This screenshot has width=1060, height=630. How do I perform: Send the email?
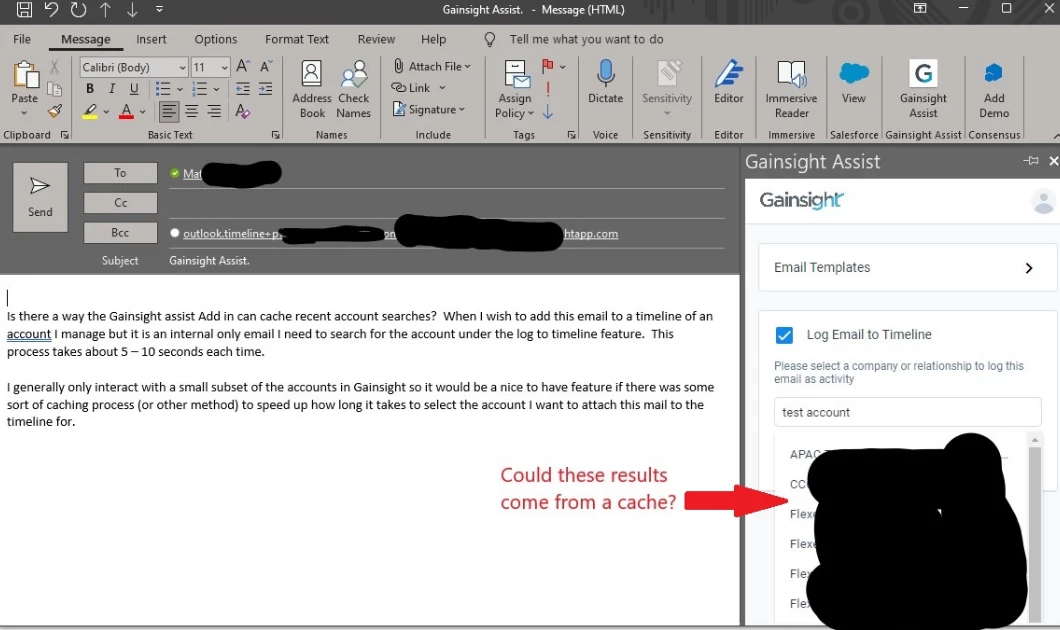(40, 197)
